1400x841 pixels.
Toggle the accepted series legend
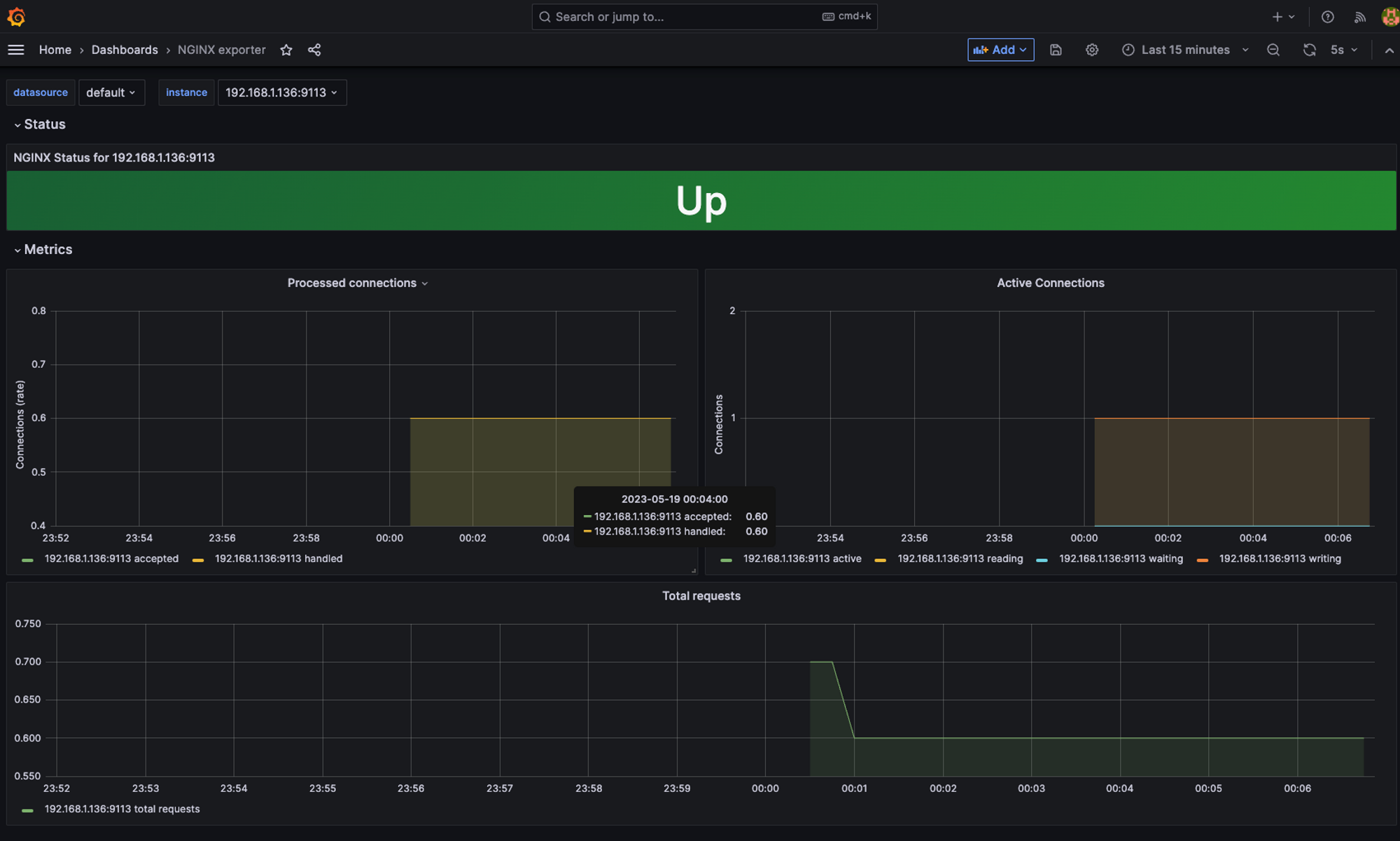click(111, 558)
